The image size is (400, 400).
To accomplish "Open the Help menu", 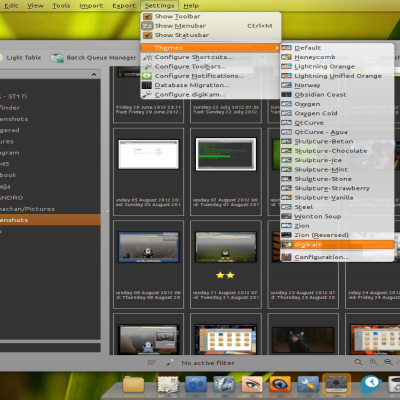I will click(191, 6).
